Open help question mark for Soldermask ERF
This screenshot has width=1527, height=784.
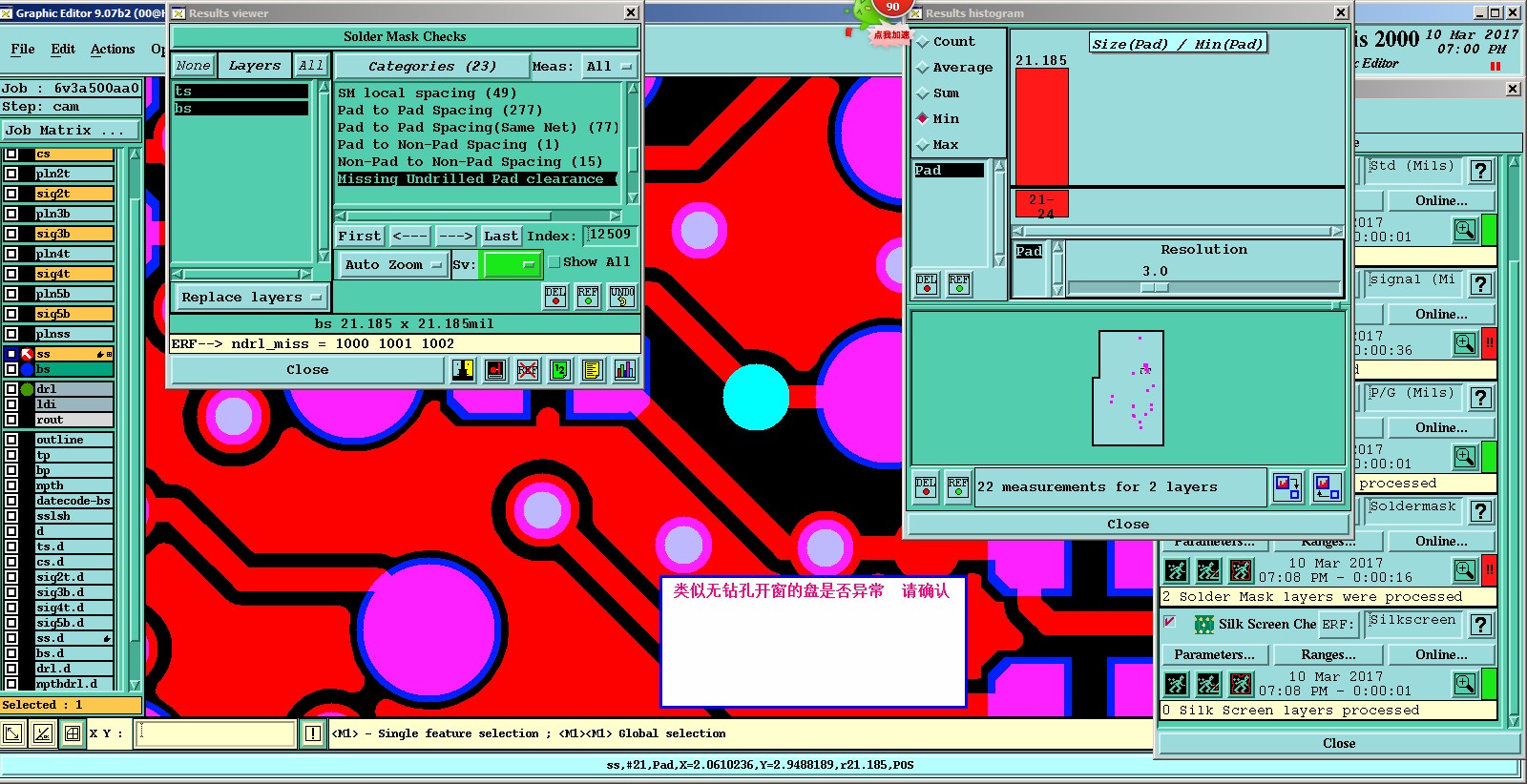tap(1480, 511)
